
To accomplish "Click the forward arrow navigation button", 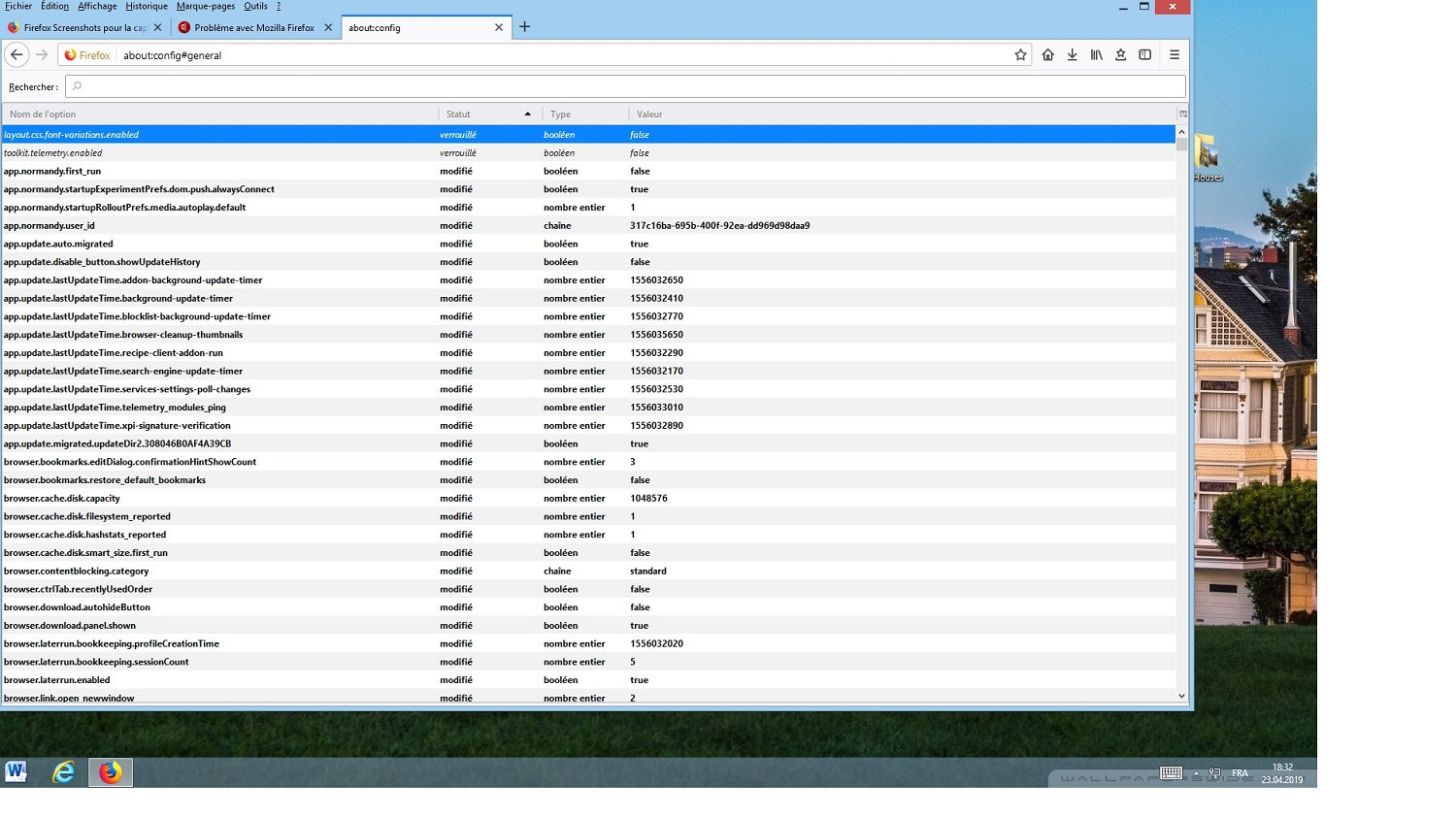I will [42, 55].
